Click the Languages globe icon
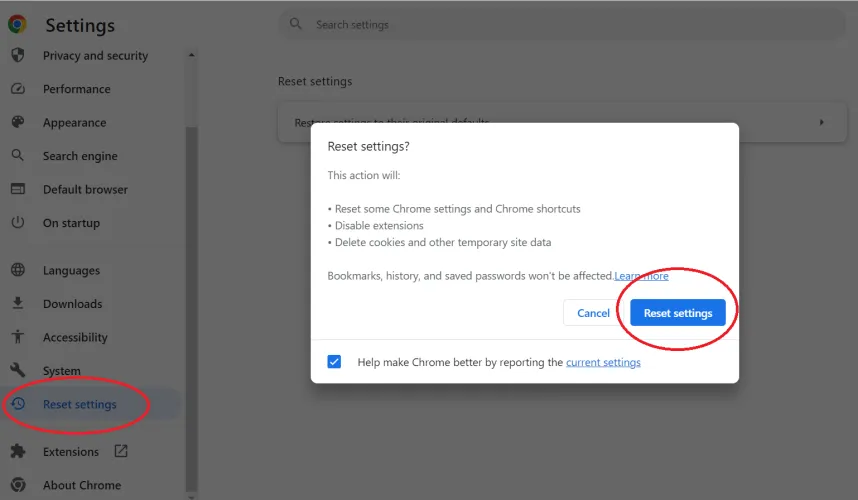 coord(17,270)
